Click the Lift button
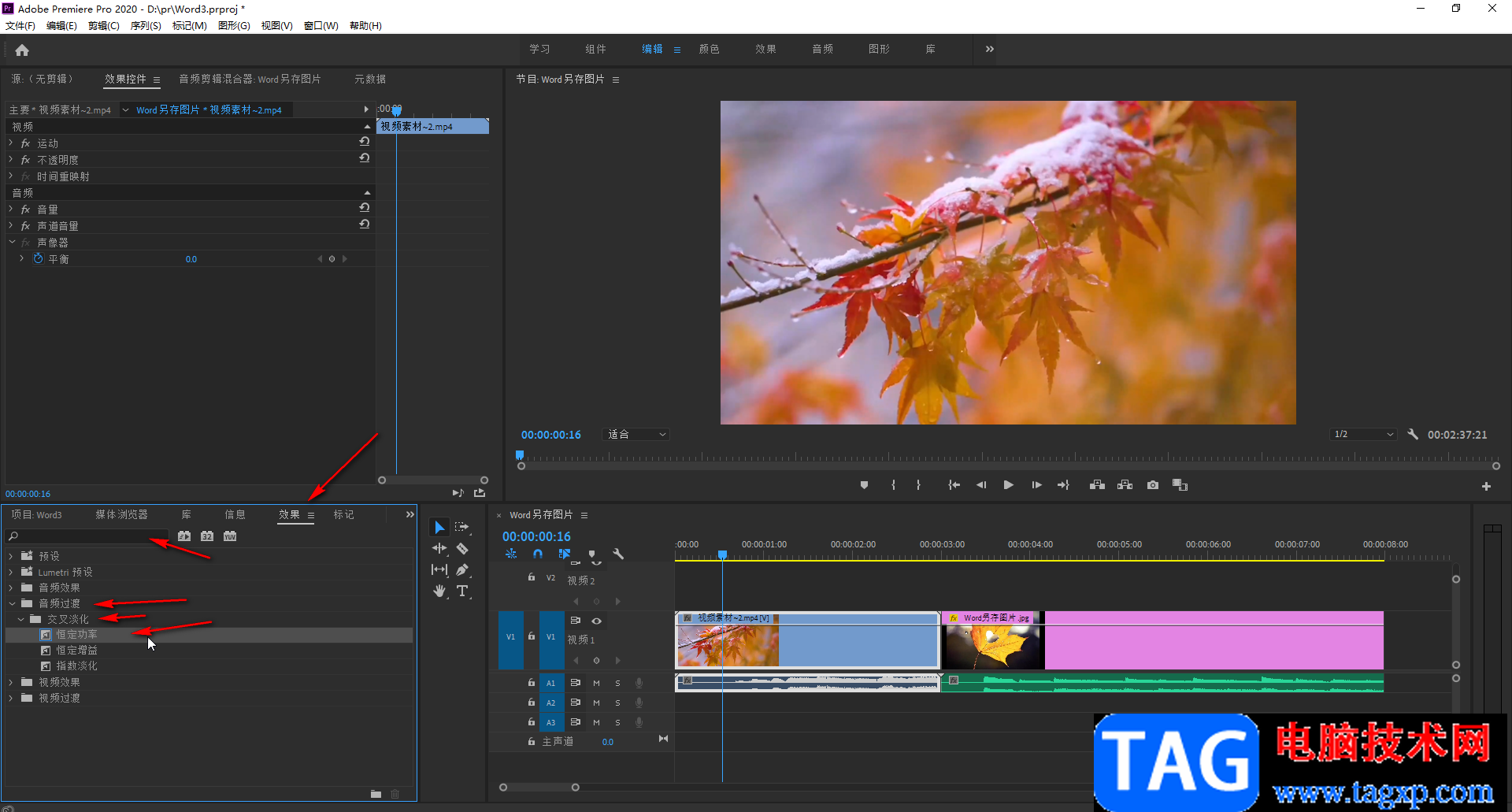This screenshot has height=812, width=1512. click(x=1097, y=485)
